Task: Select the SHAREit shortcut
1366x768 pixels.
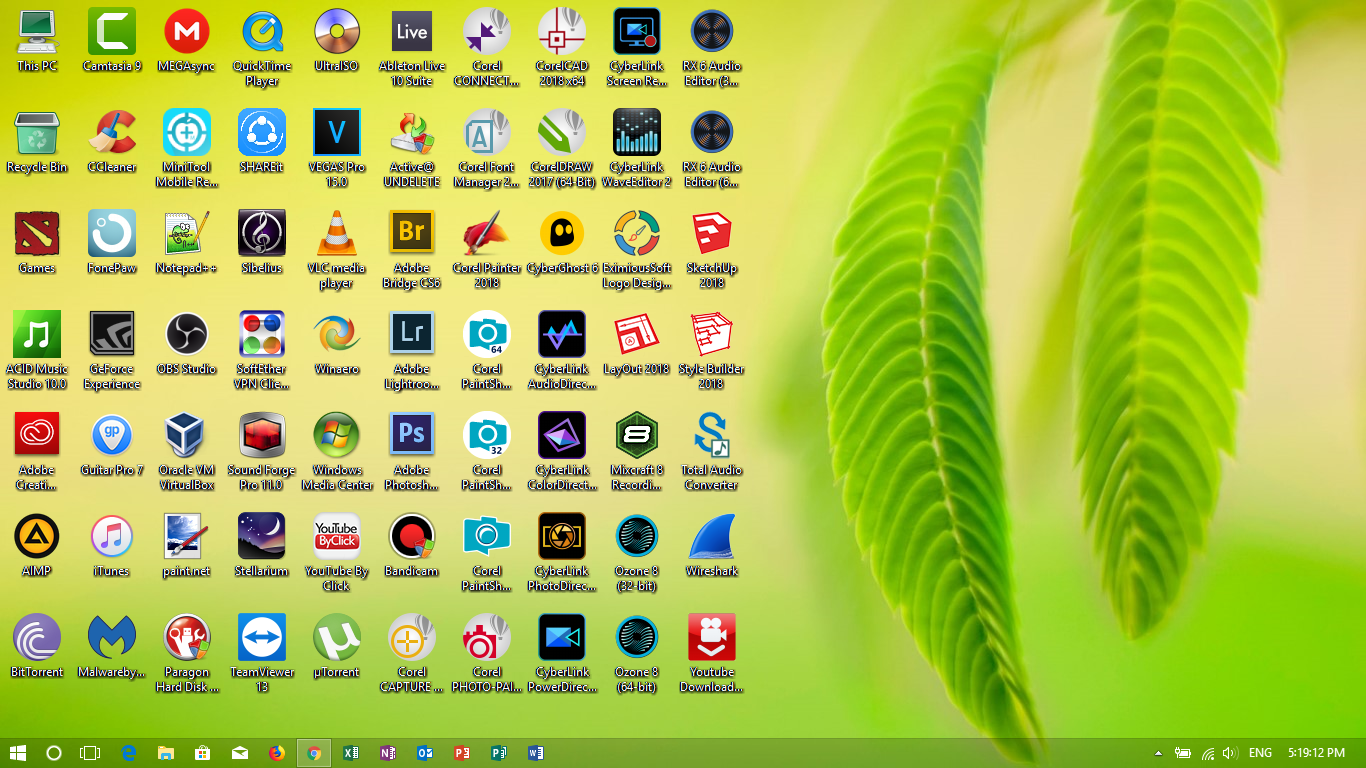Action: pyautogui.click(x=262, y=132)
